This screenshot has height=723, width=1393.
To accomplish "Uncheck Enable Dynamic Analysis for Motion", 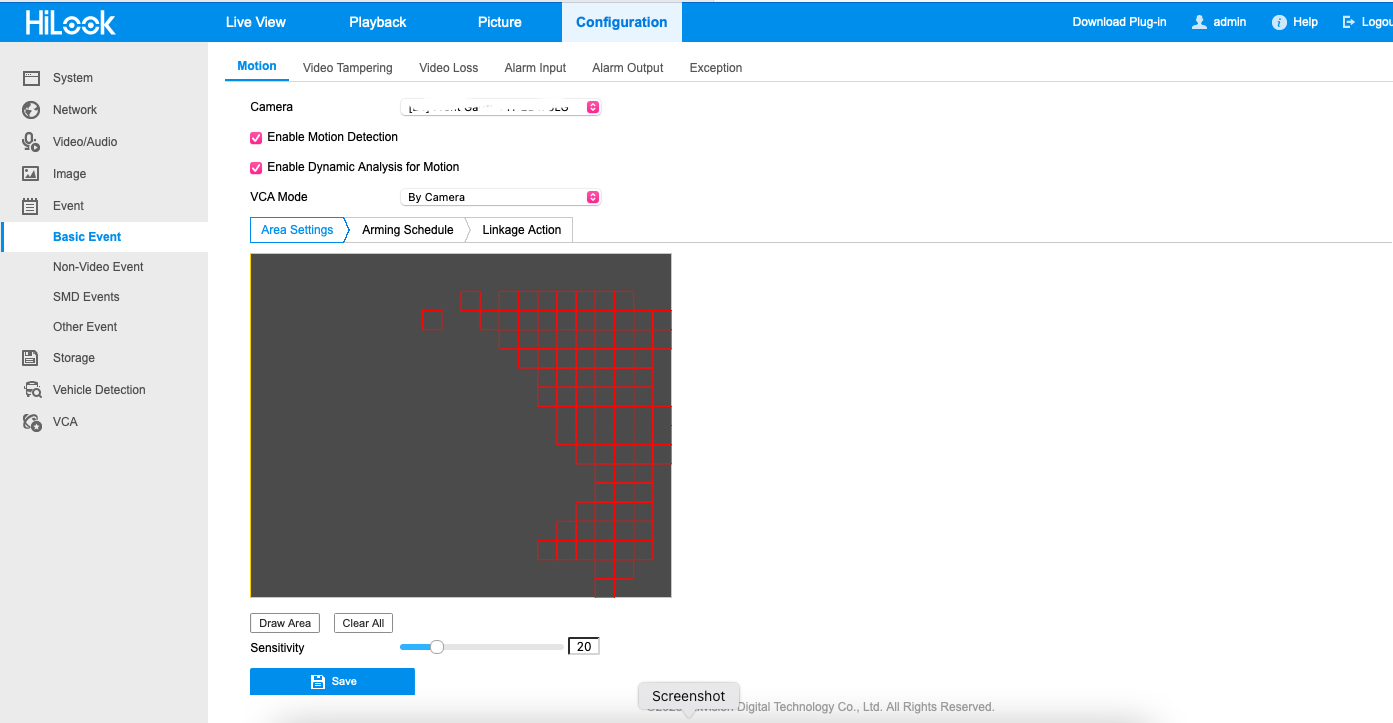I will (256, 168).
